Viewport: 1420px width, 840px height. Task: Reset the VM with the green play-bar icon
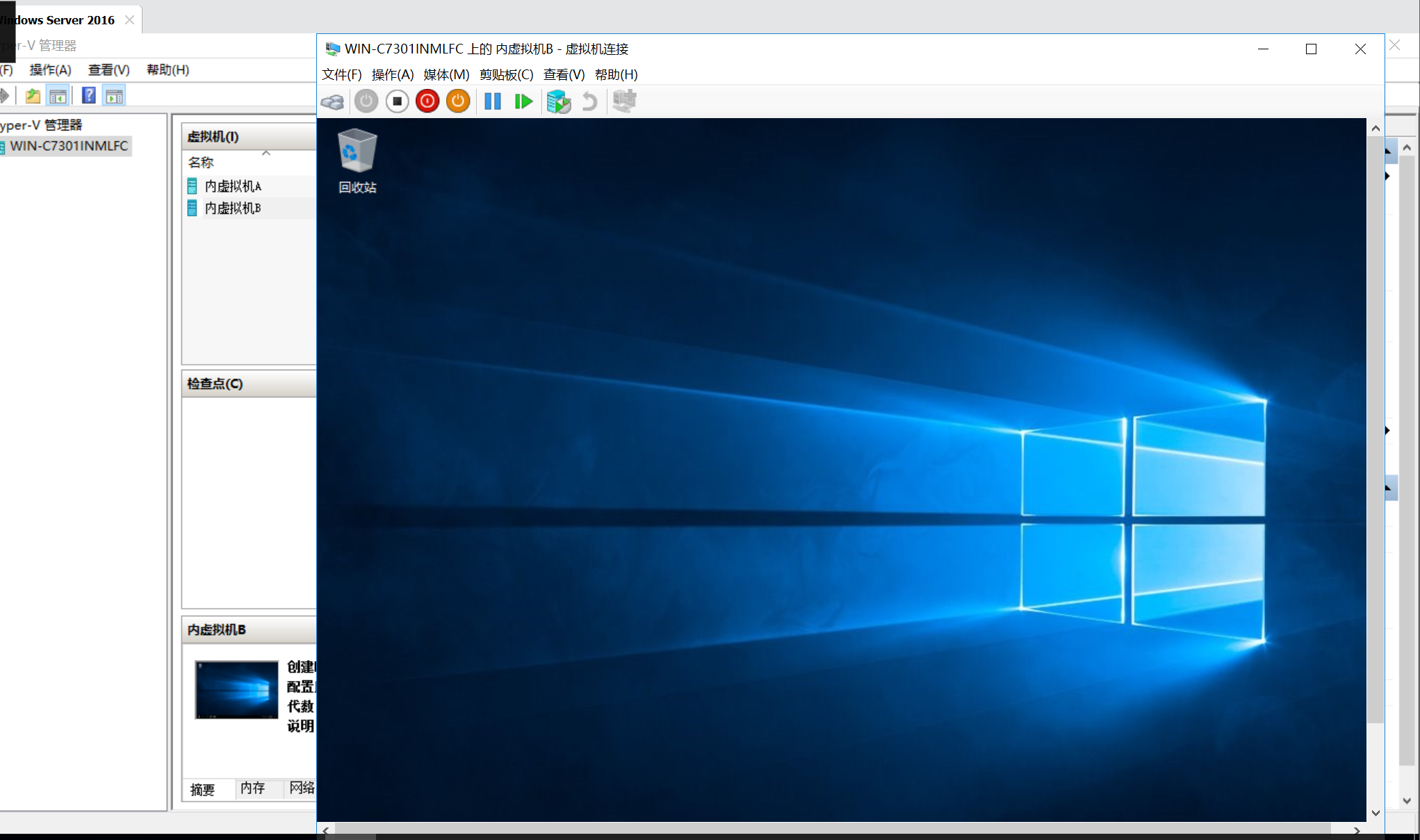click(x=523, y=101)
